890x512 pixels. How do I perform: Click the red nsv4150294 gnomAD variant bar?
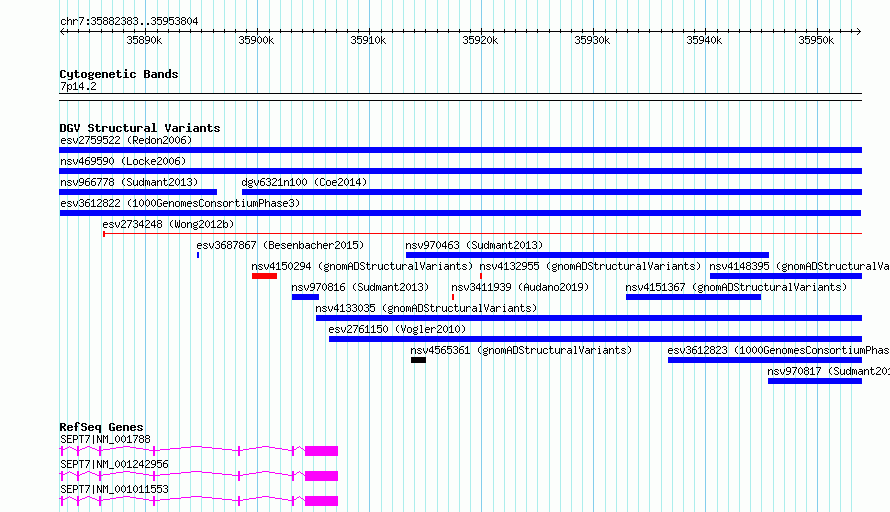coord(265,276)
